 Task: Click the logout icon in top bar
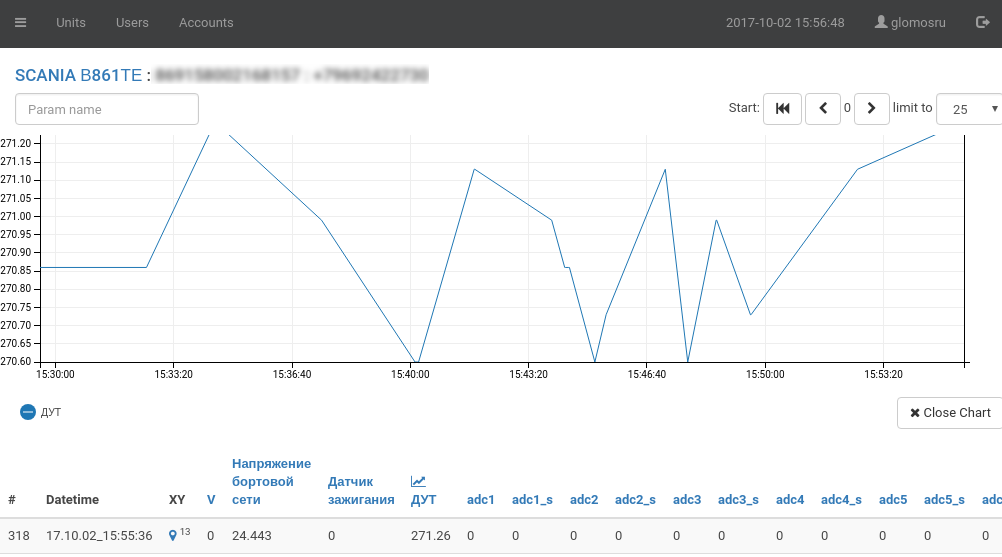coord(981,22)
